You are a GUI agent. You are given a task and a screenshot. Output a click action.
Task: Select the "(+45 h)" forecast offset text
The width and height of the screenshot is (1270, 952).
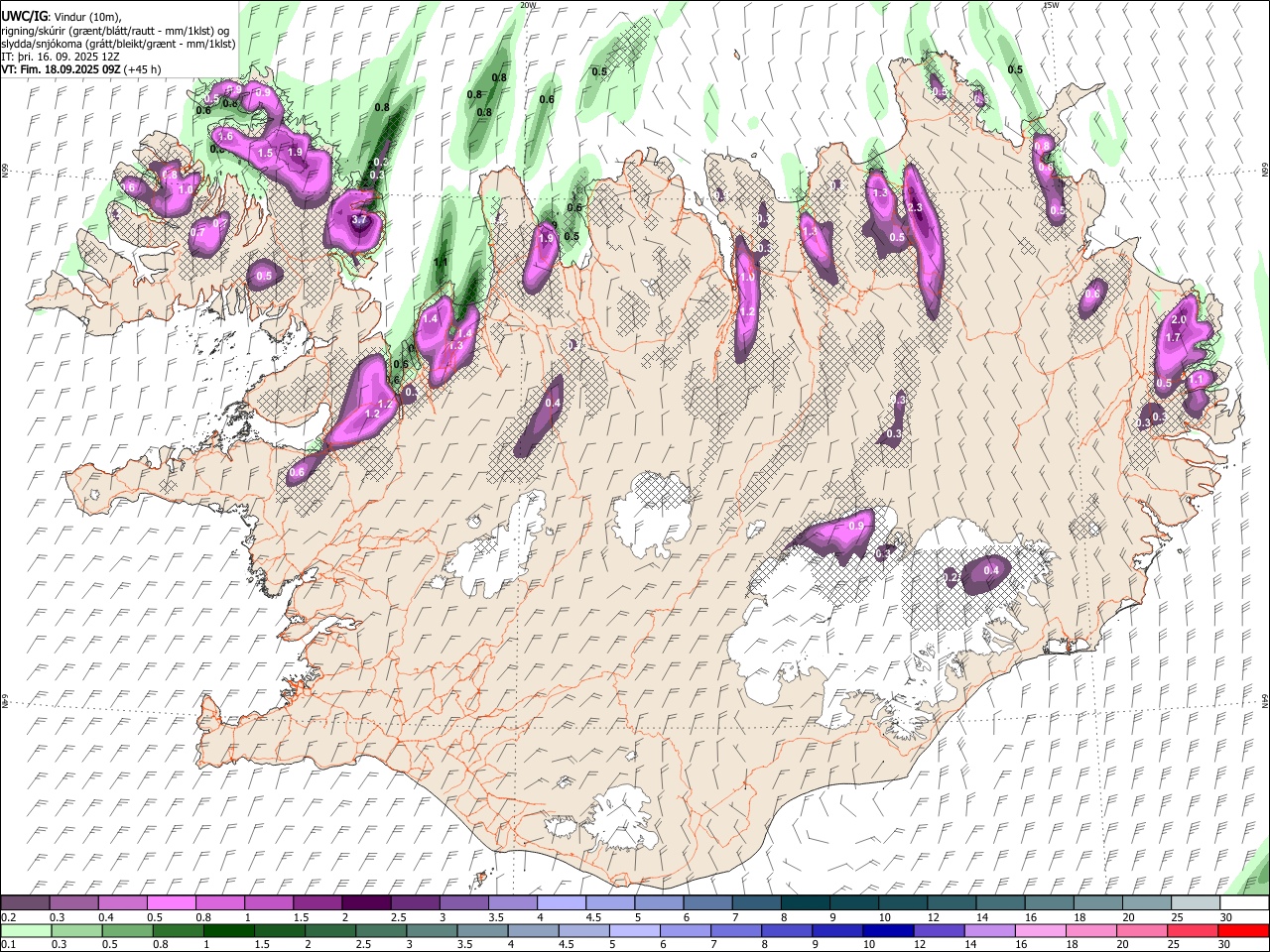(143, 69)
